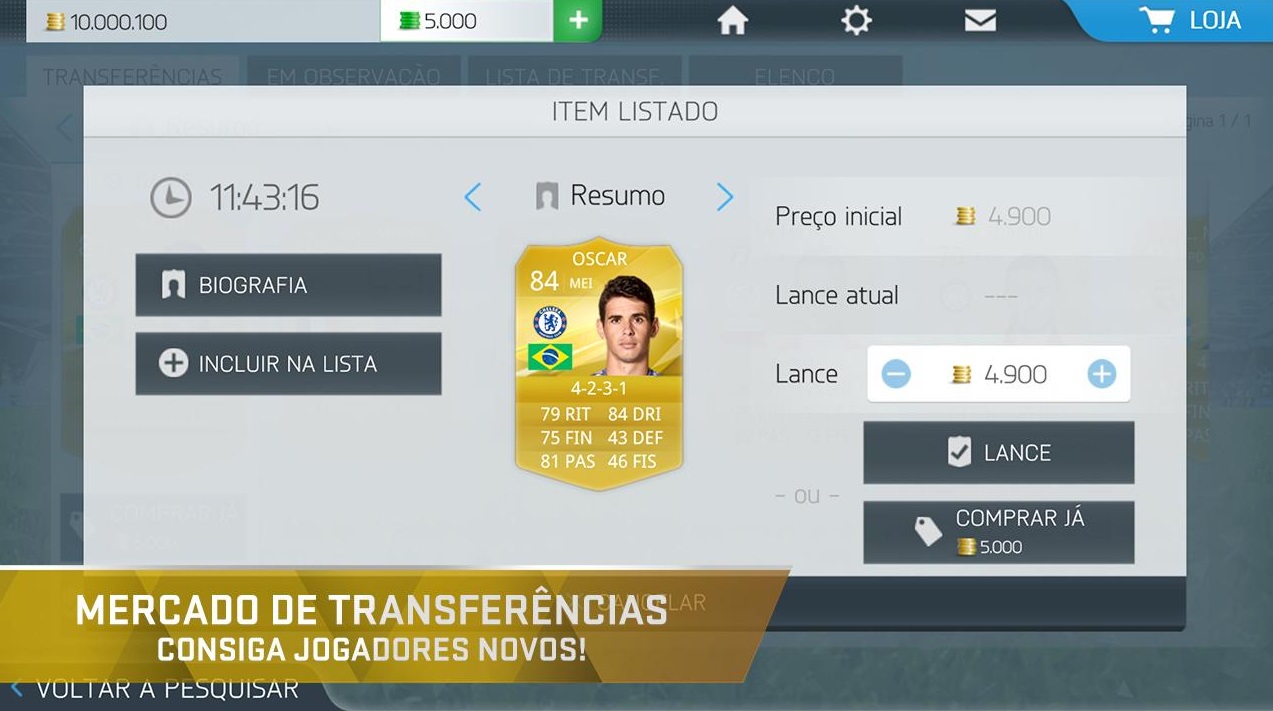The height and width of the screenshot is (711, 1273).
Task: Buy now with COMPRAR JÁ for 5.000
Action: [998, 532]
